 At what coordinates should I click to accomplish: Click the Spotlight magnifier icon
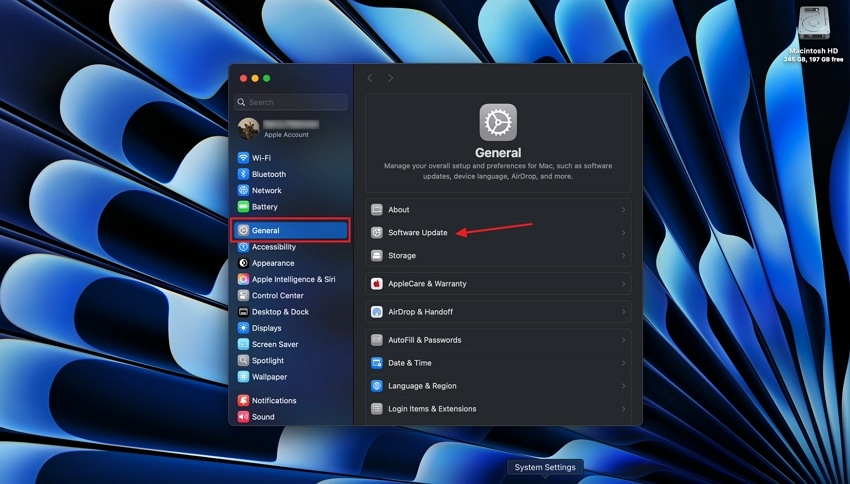point(243,360)
